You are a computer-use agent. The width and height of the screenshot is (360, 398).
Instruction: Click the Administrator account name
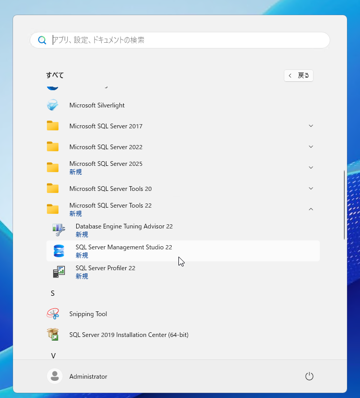(x=88, y=377)
